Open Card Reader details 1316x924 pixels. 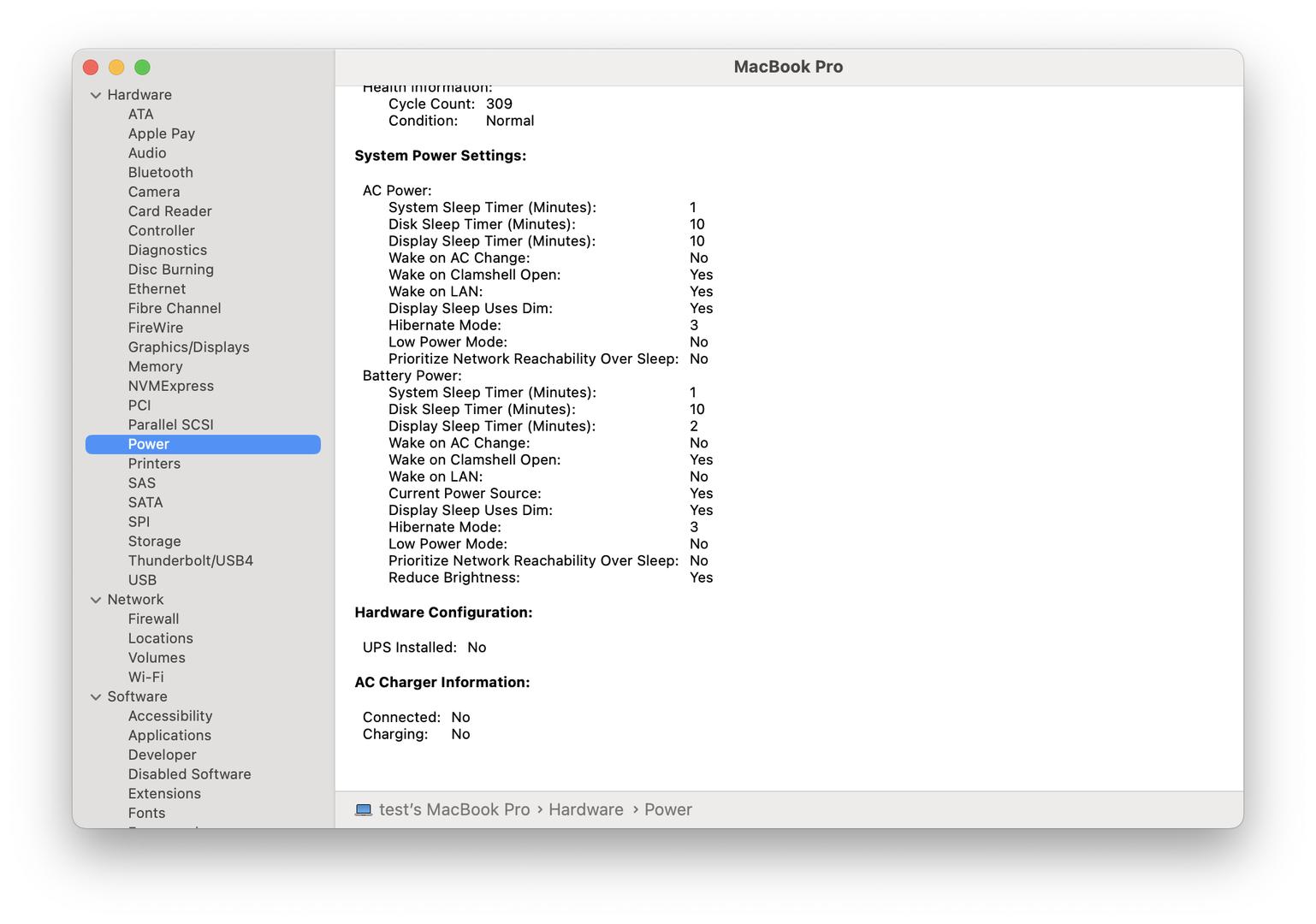pos(170,211)
